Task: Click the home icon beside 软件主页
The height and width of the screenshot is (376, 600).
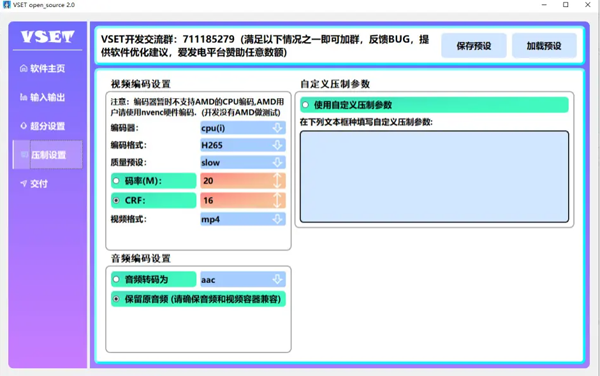Action: (x=23, y=68)
